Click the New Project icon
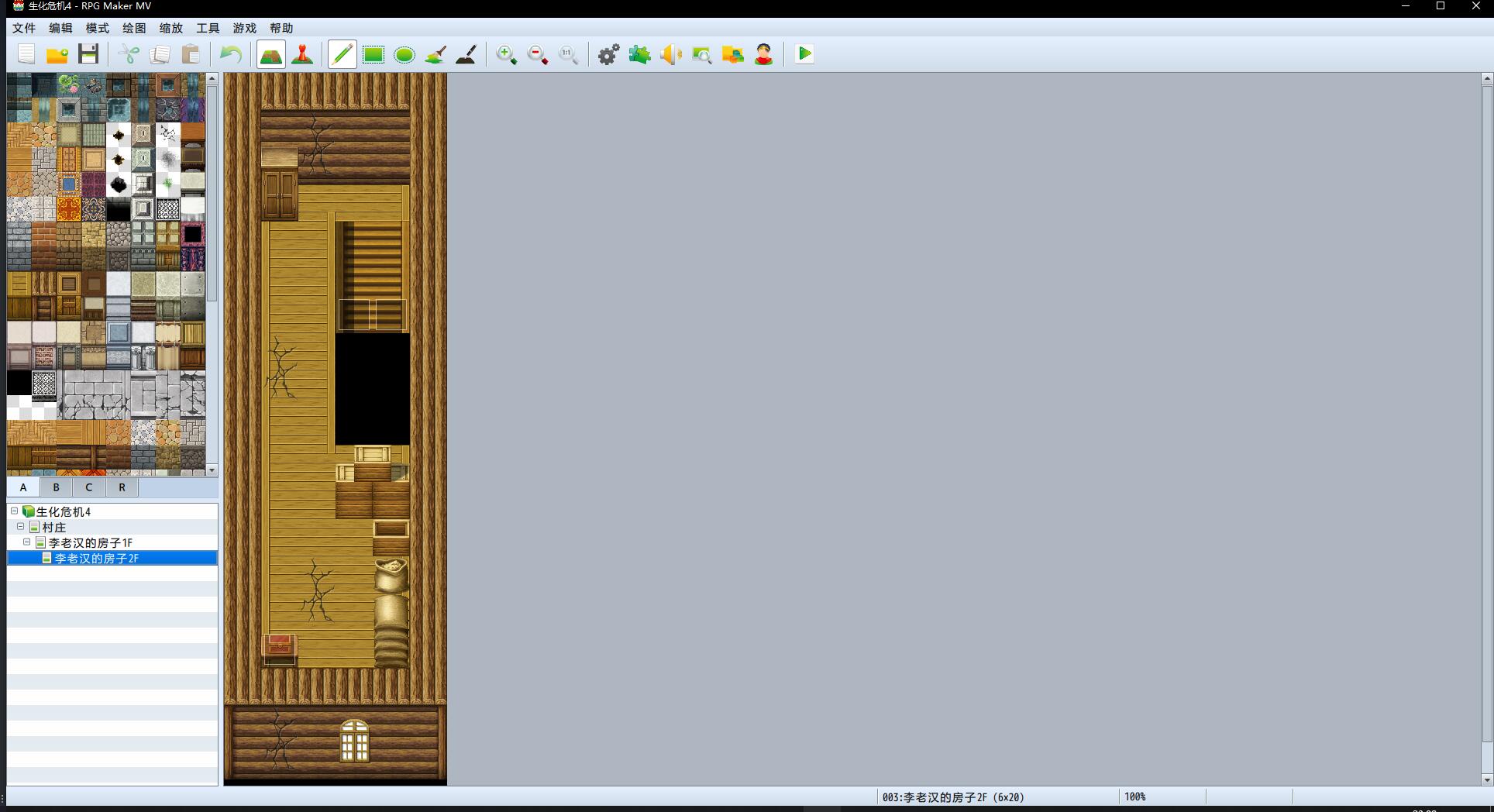This screenshot has height=812, width=1494. point(27,54)
